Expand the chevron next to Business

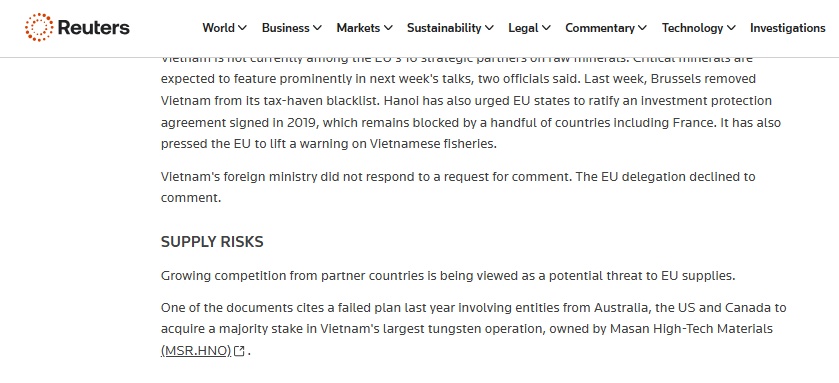[x=317, y=28]
